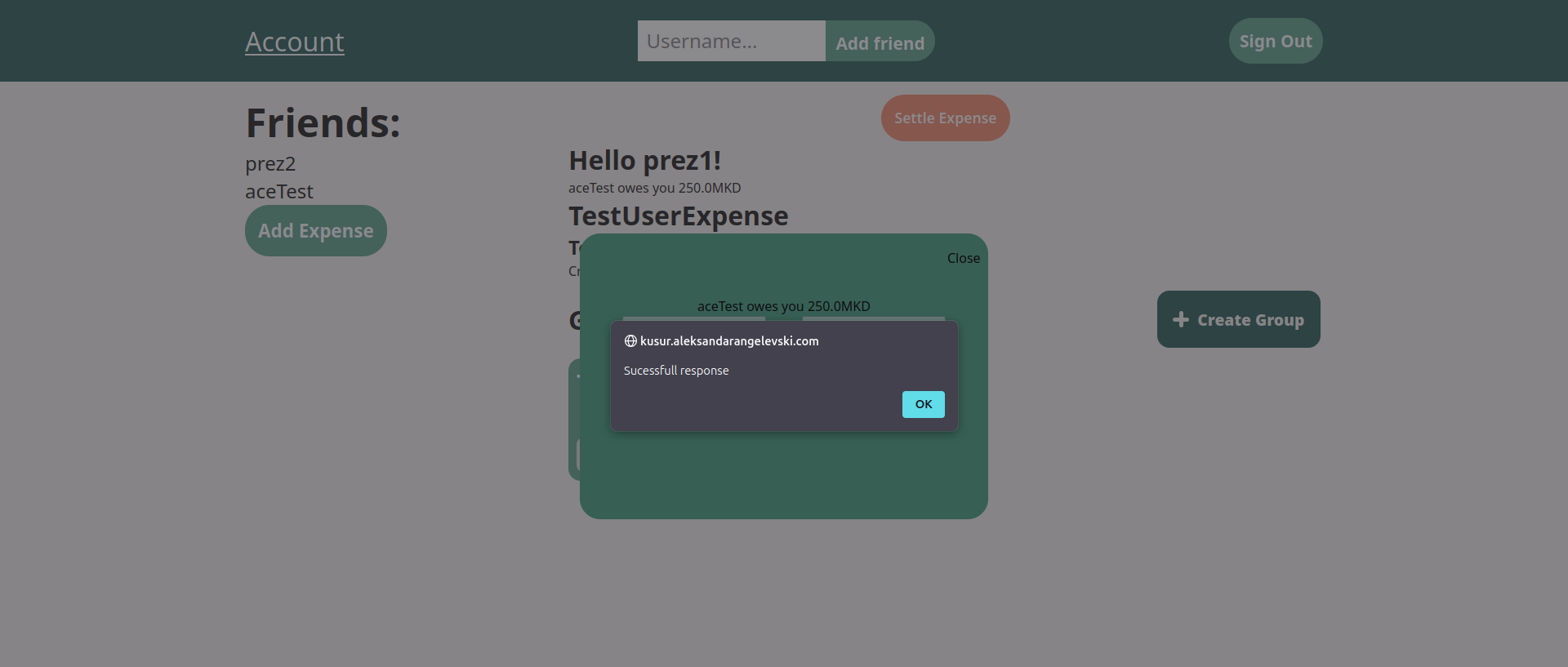Click the plus icon on Create Group
The image size is (1568, 667).
[1181, 319]
